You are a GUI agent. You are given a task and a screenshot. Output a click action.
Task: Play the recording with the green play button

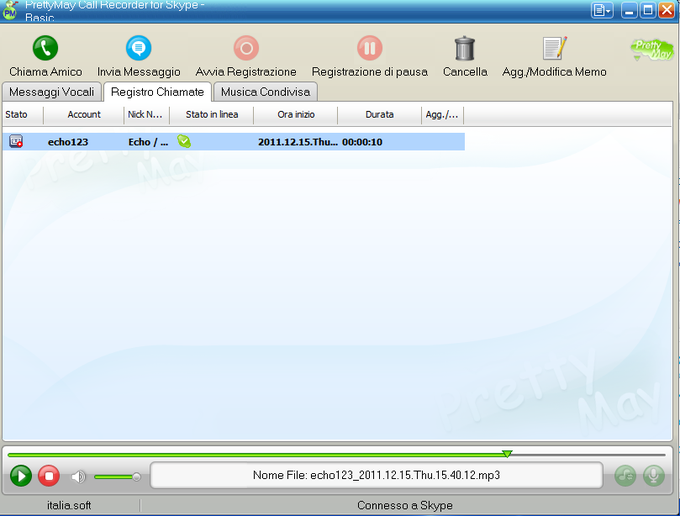21,476
